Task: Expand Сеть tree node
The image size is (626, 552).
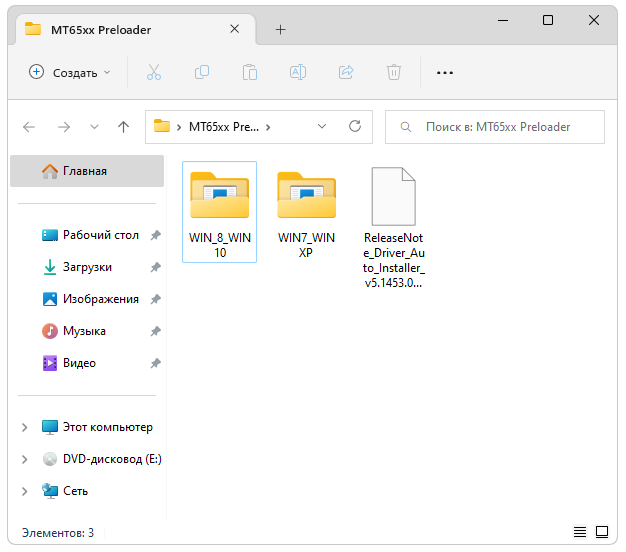Action: click(24, 491)
